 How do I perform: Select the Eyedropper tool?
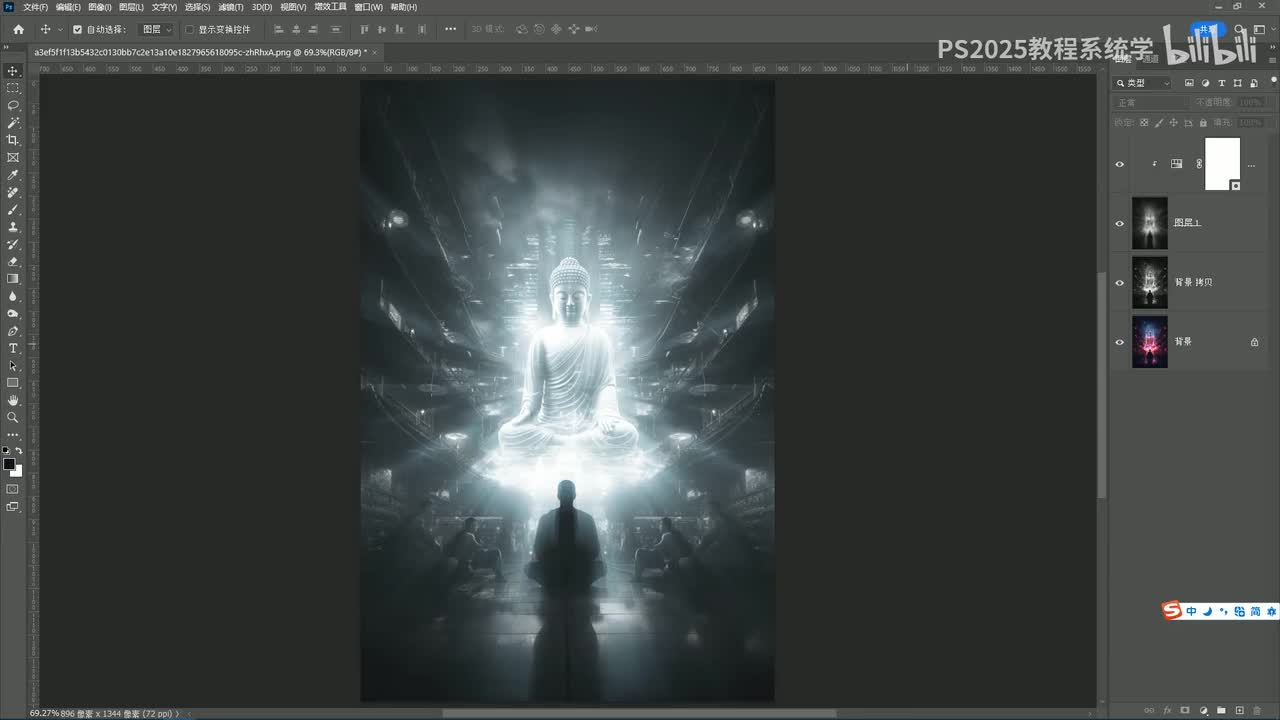tap(13, 175)
